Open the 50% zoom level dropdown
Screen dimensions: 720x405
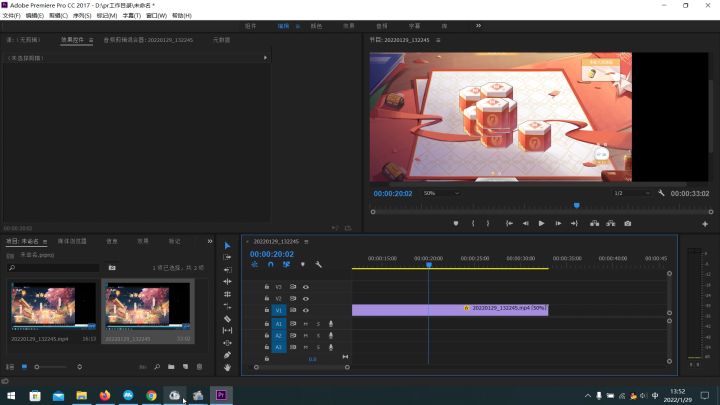(x=441, y=193)
